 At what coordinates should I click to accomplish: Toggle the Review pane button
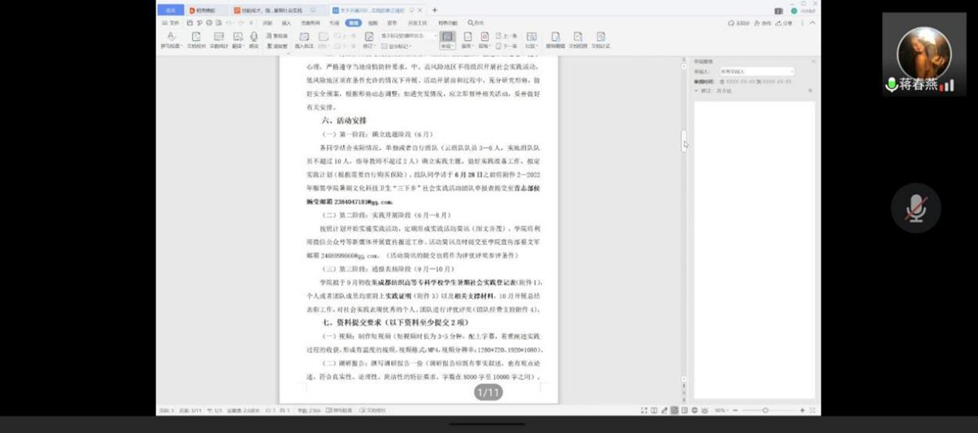pos(447,38)
